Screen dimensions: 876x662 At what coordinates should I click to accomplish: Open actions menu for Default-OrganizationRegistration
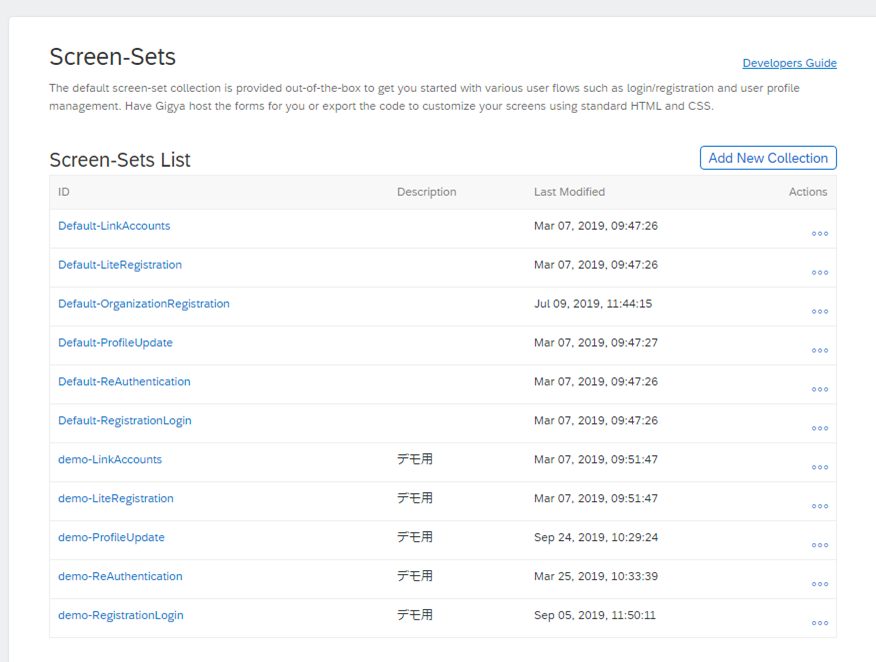820,311
